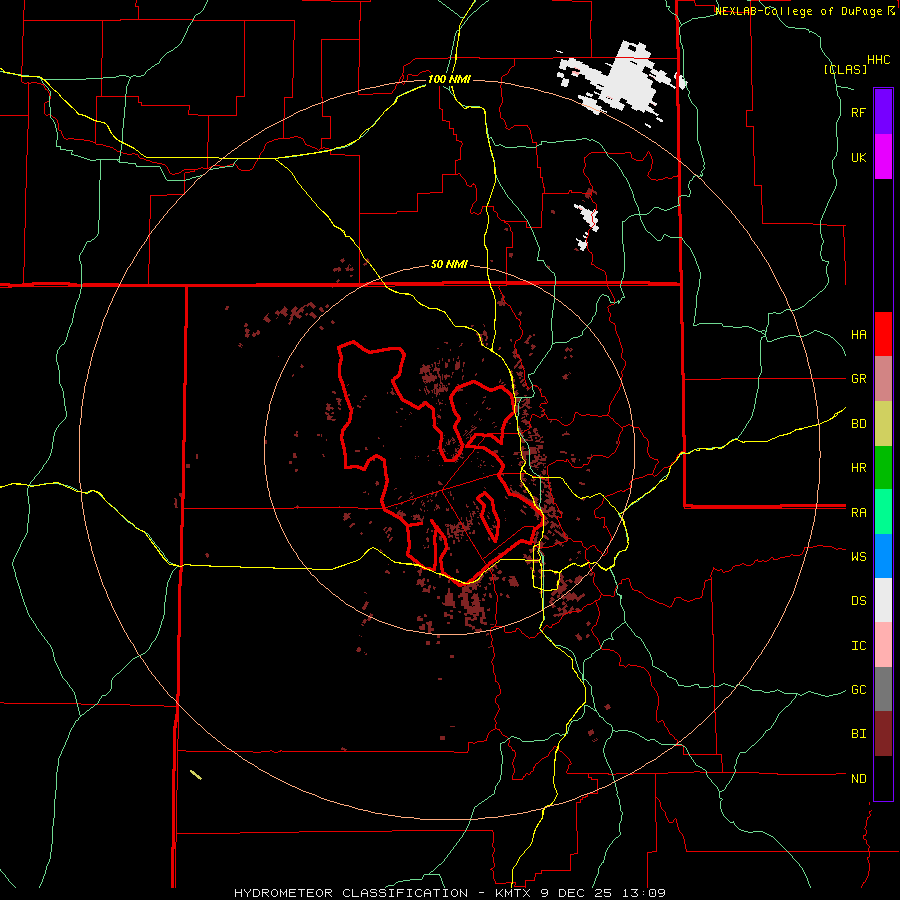The height and width of the screenshot is (900, 900).
Task: Click the GR legend label
Action: [858, 379]
